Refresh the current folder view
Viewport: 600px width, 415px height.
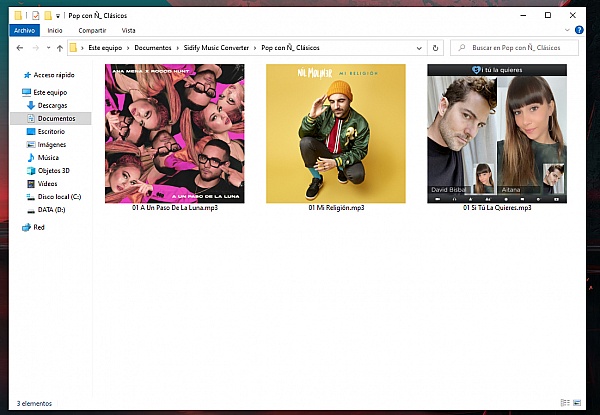pyautogui.click(x=435, y=48)
